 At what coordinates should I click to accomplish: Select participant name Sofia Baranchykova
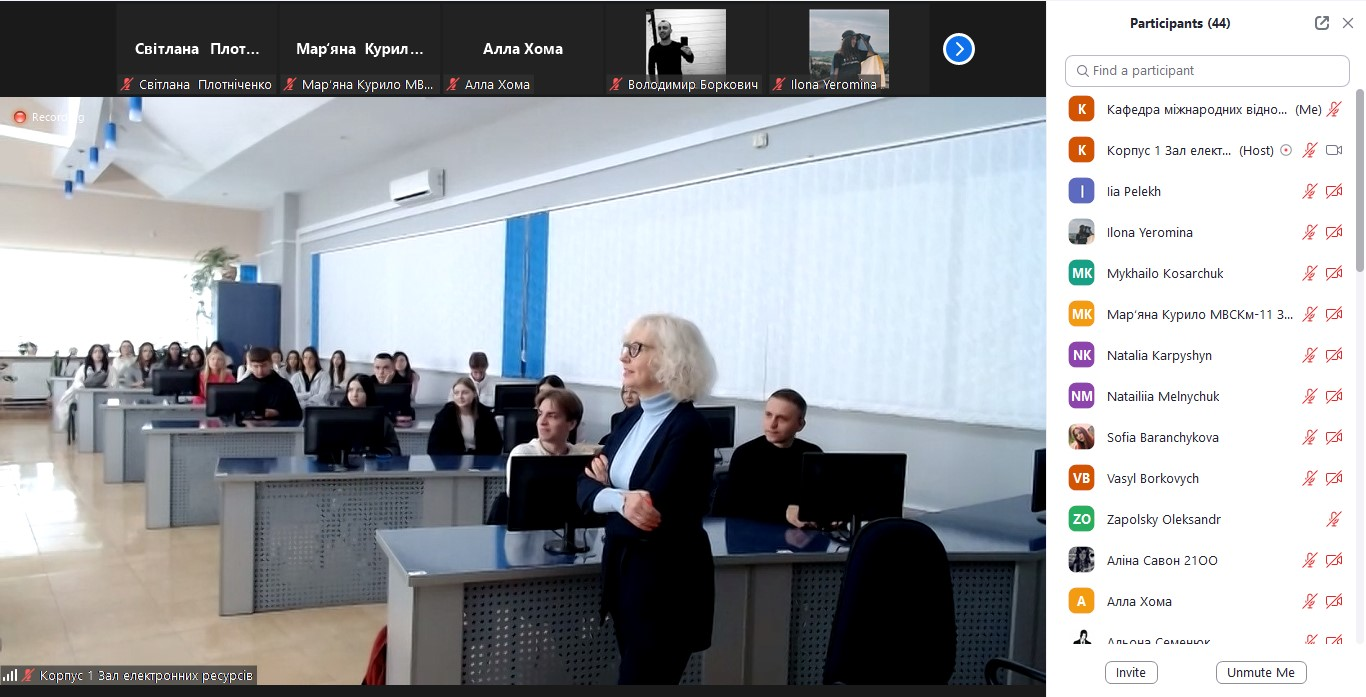point(1163,437)
